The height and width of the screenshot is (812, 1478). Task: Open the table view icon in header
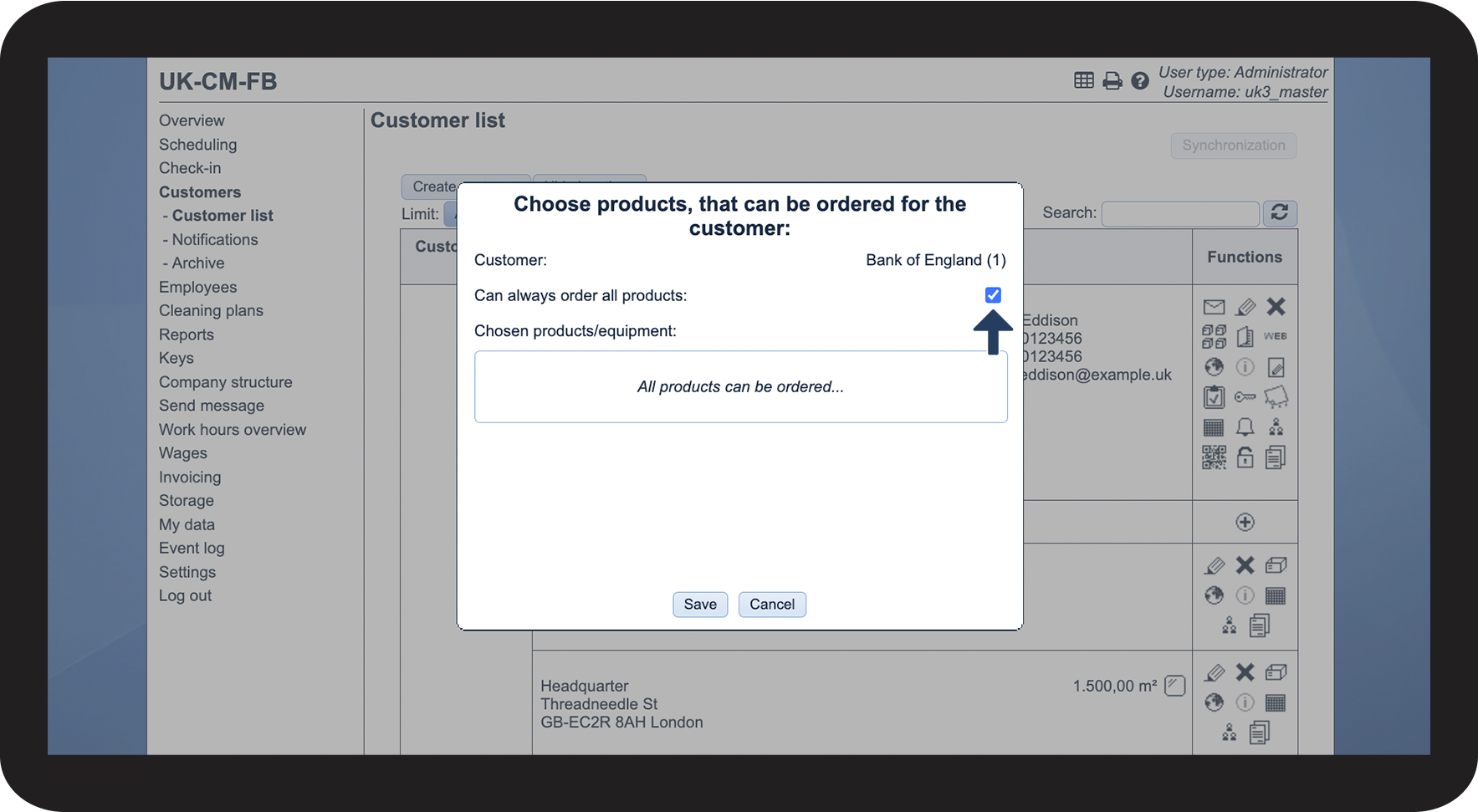pos(1084,80)
